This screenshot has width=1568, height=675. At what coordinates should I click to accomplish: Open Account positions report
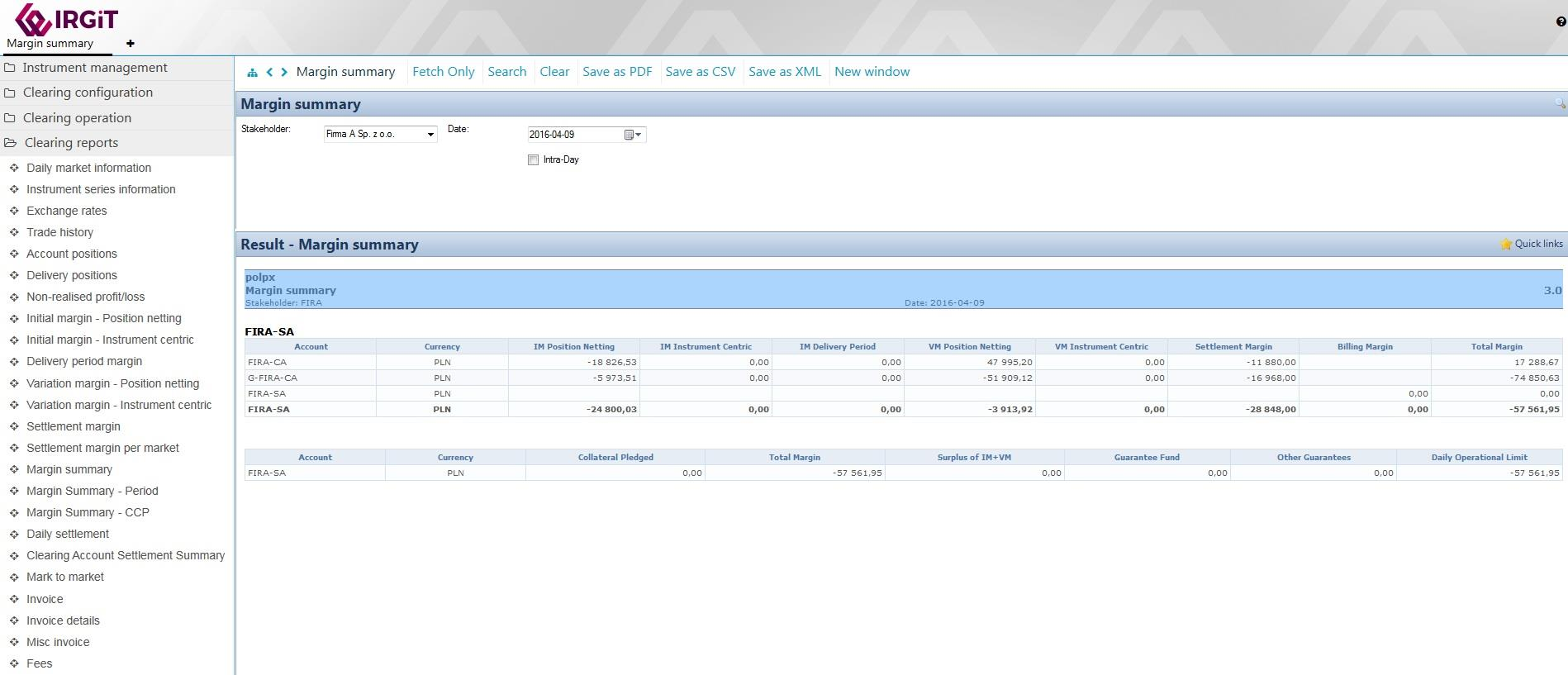click(72, 254)
